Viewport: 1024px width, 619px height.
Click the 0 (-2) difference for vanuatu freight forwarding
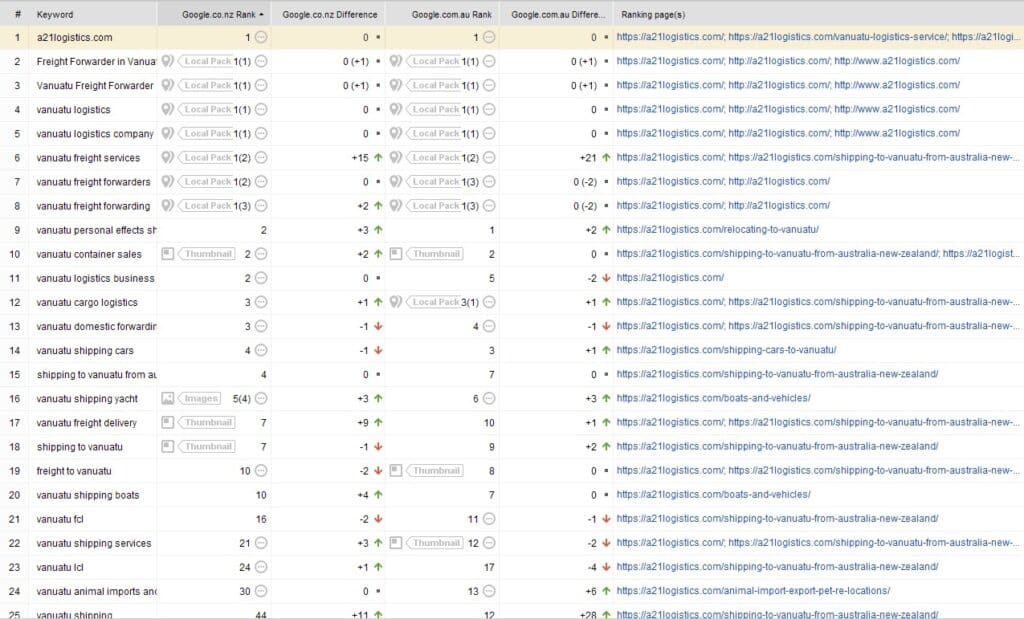tap(585, 206)
